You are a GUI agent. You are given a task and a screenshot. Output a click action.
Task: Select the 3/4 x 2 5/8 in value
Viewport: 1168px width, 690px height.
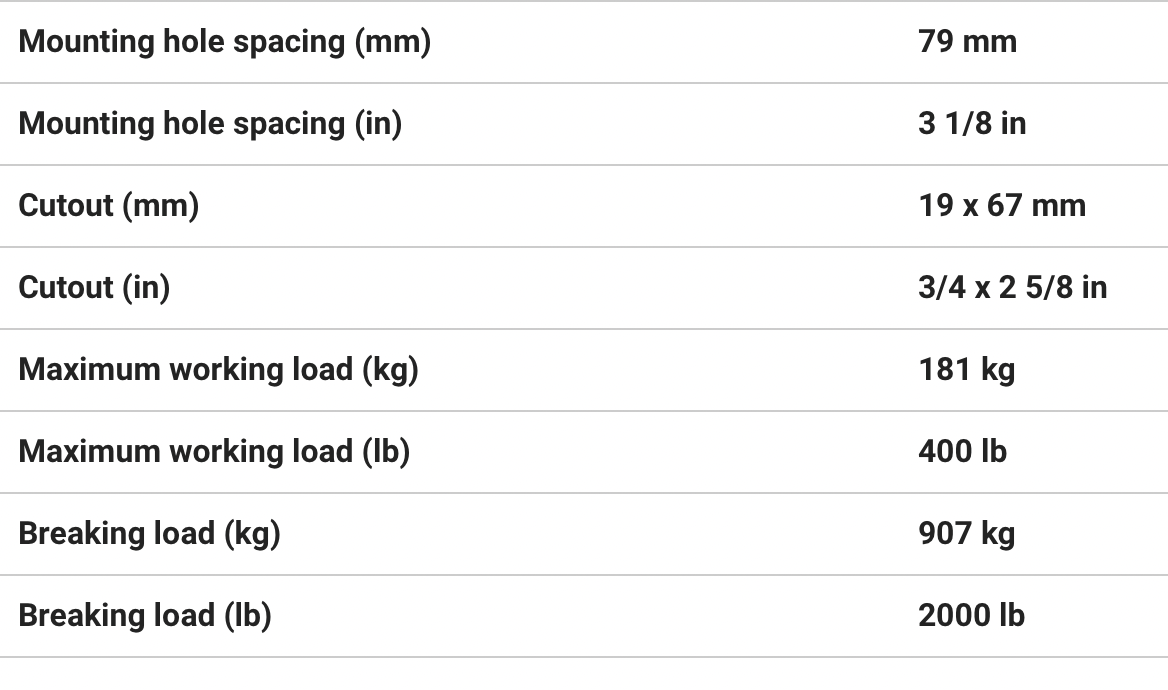[1012, 288]
